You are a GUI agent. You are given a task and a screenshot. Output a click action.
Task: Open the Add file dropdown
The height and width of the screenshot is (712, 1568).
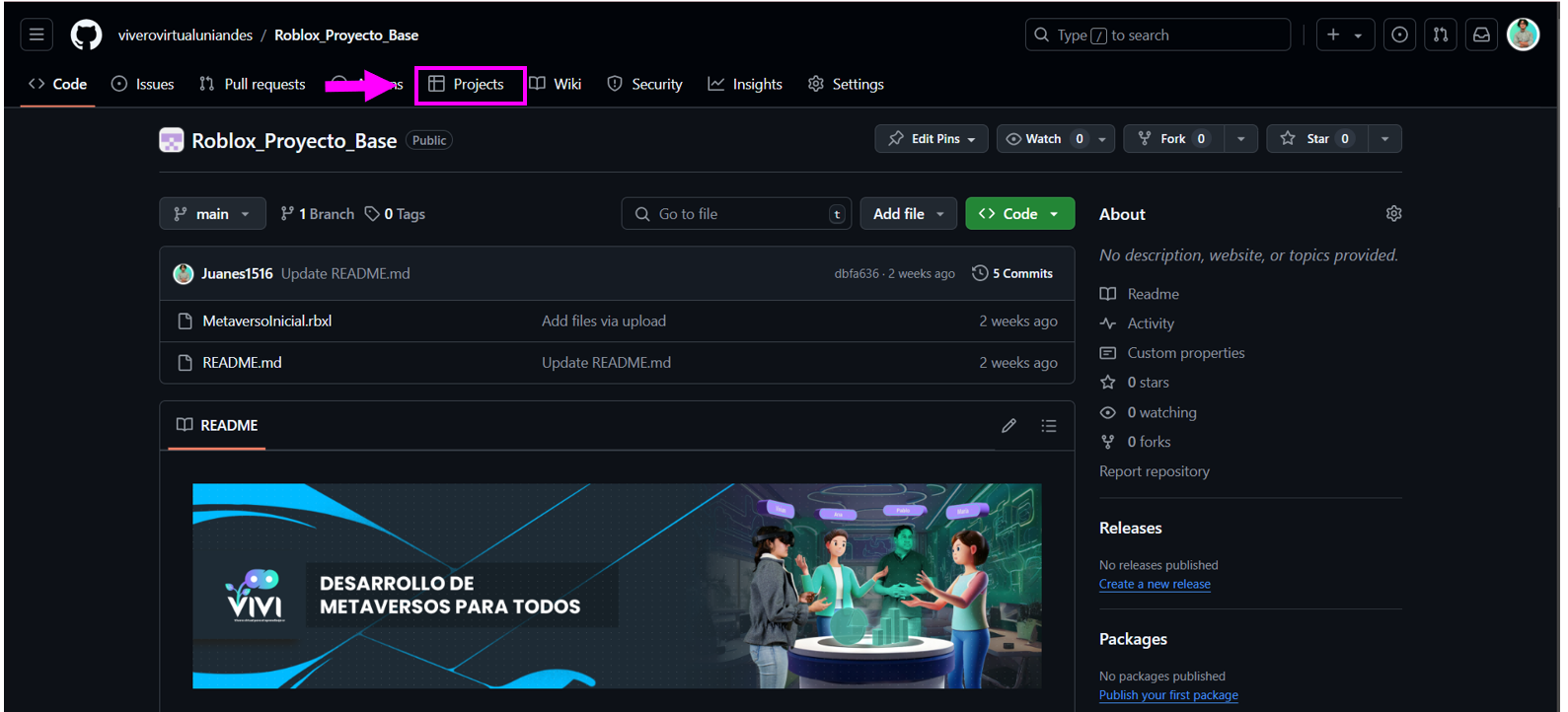pyautogui.click(x=909, y=214)
